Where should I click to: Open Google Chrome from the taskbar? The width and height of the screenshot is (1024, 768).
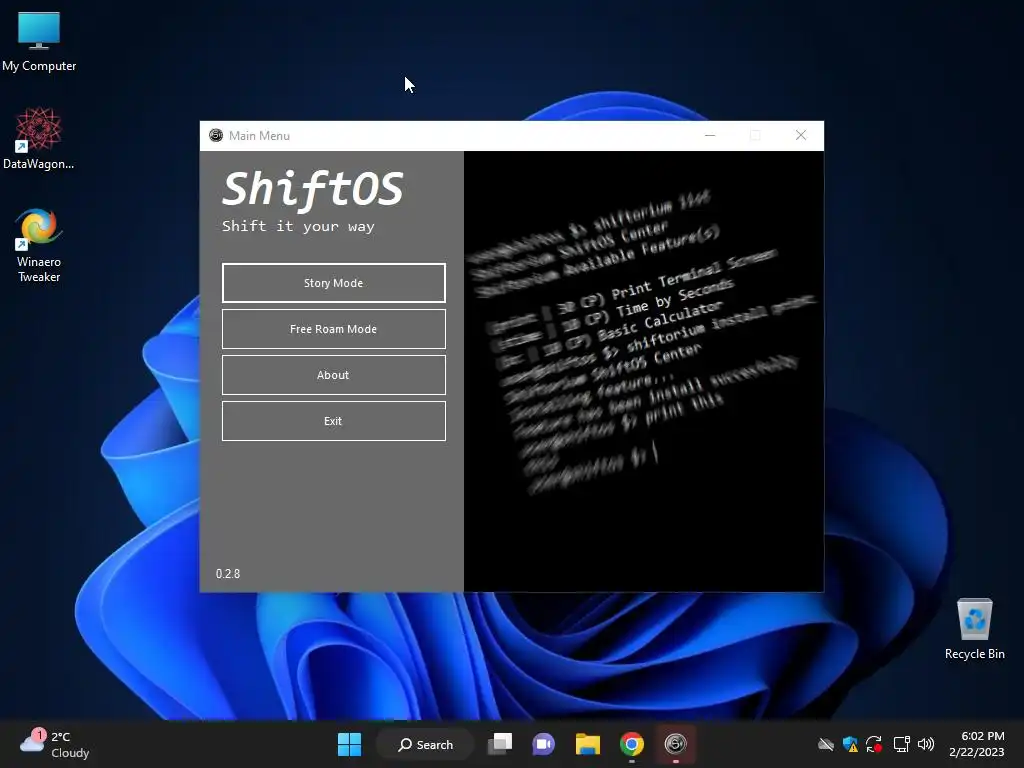coord(632,744)
